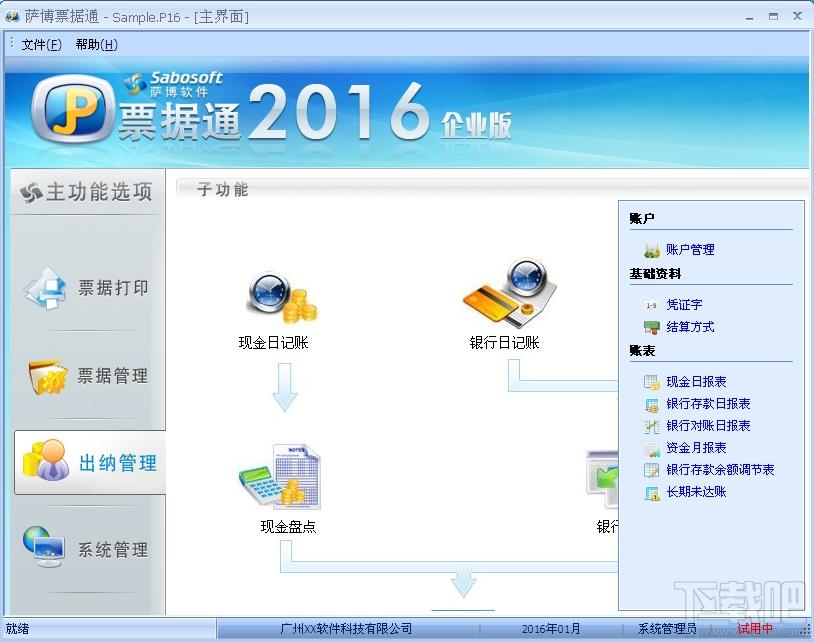Click the 银行存款余额调节表 icon
The height and width of the screenshot is (642, 814).
[x=652, y=471]
